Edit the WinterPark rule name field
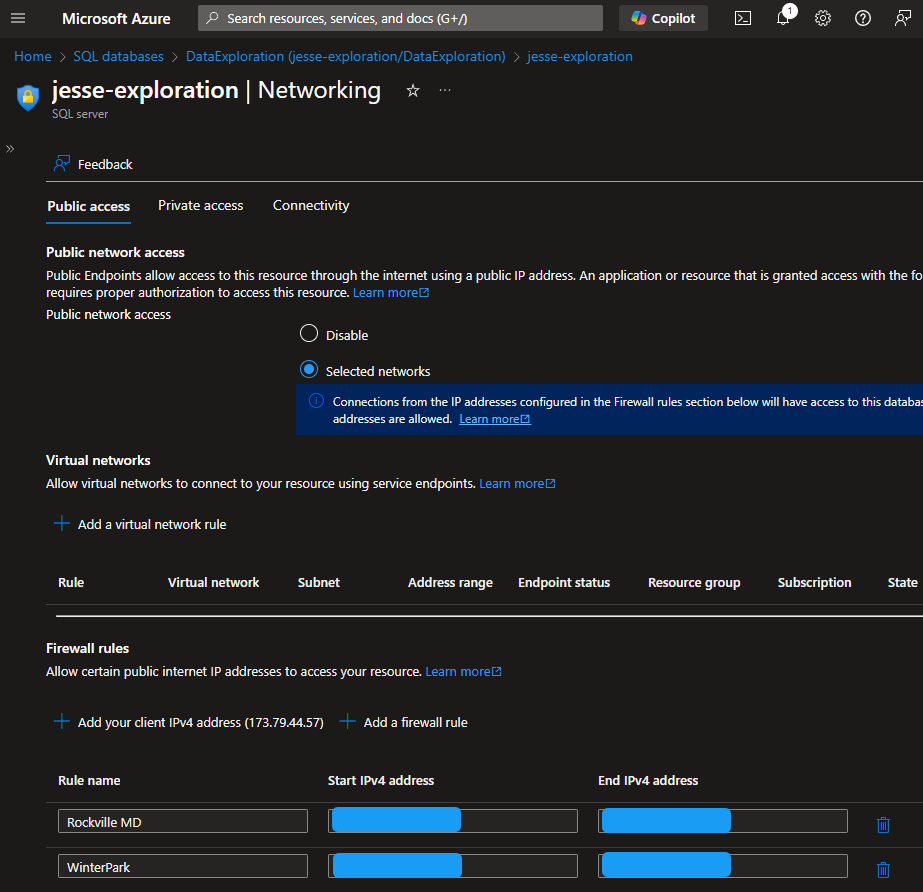923x892 pixels. click(182, 866)
